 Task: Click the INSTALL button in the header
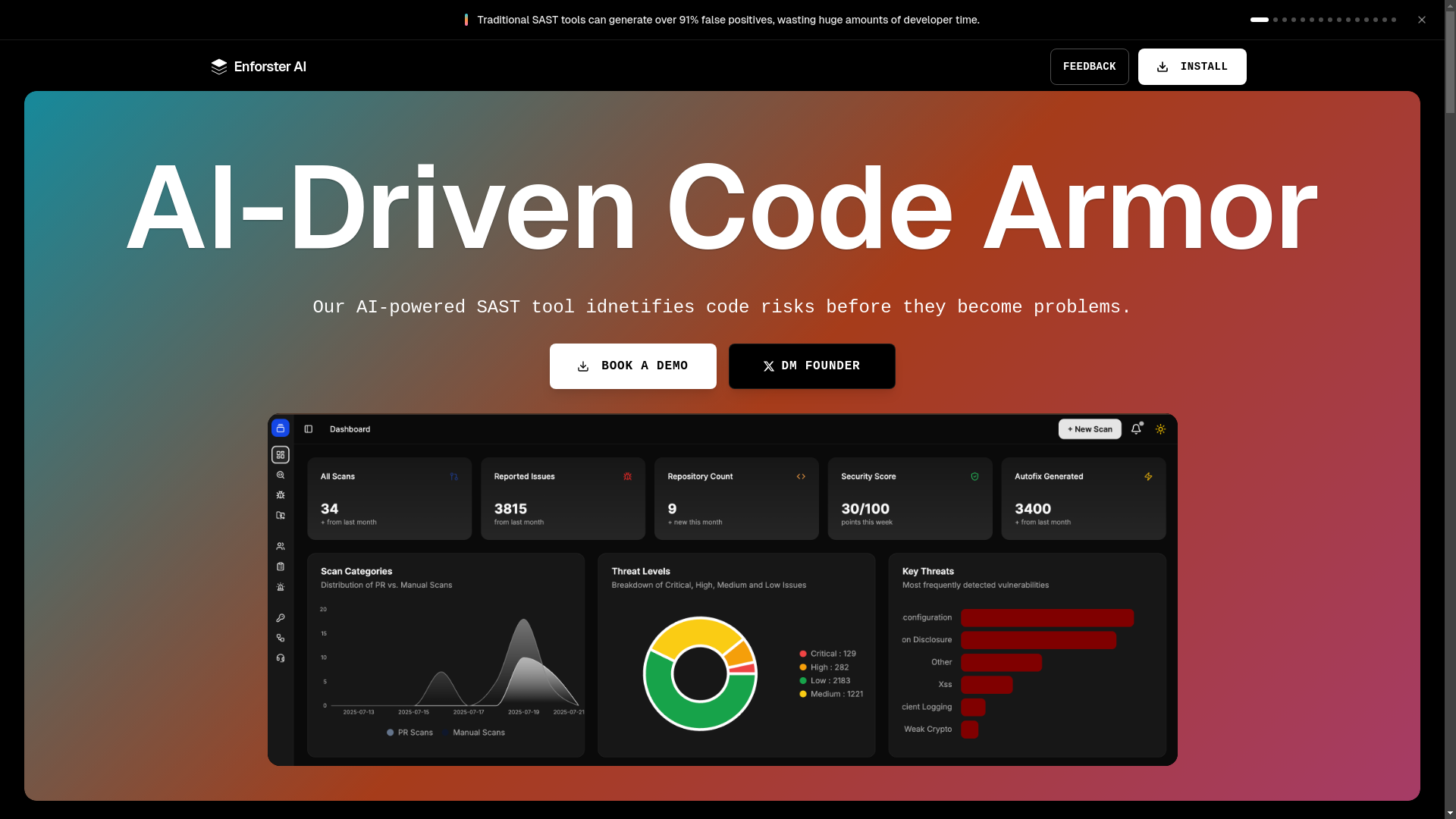click(1192, 67)
